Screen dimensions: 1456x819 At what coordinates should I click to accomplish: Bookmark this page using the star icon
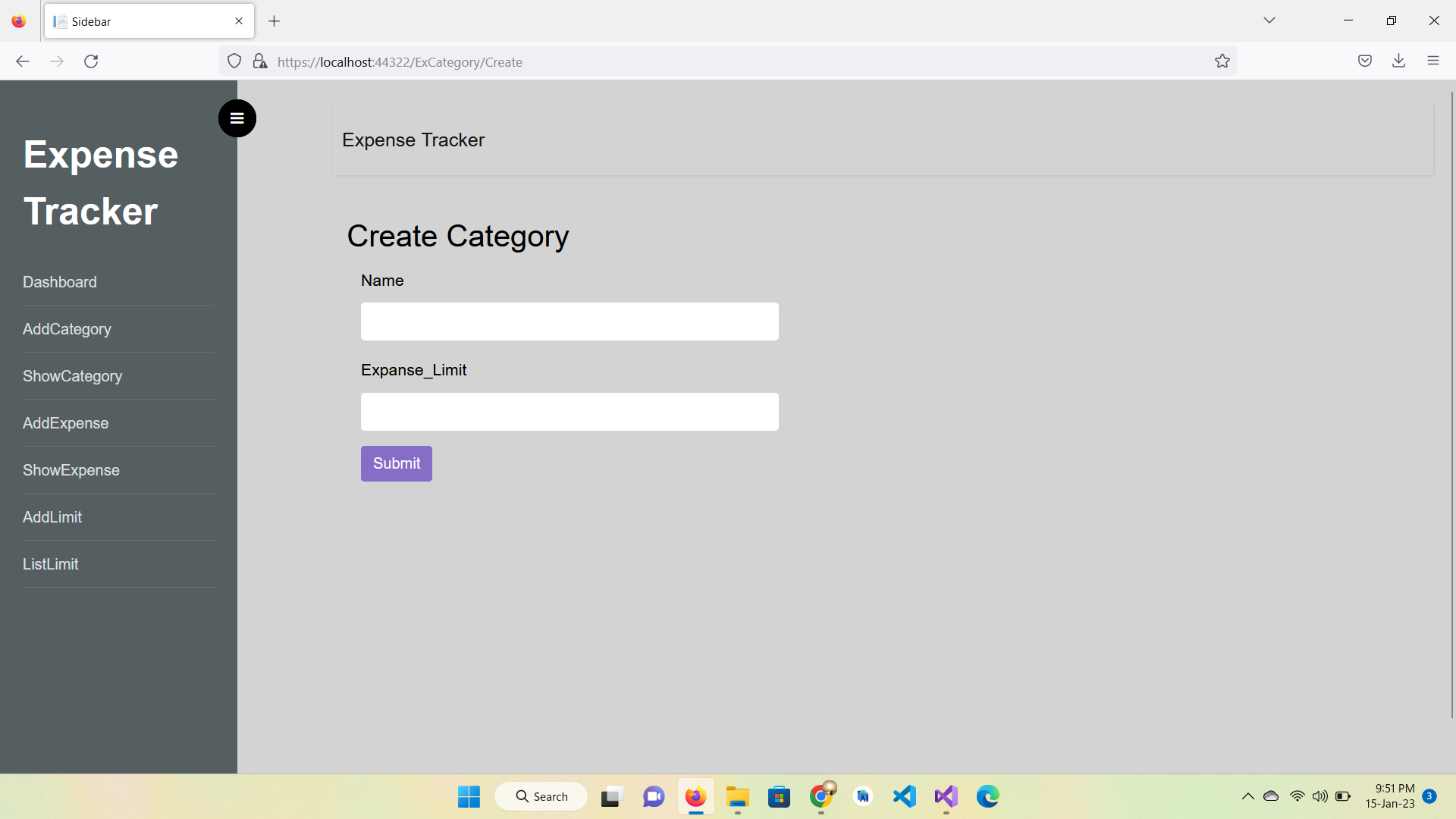point(1222,61)
